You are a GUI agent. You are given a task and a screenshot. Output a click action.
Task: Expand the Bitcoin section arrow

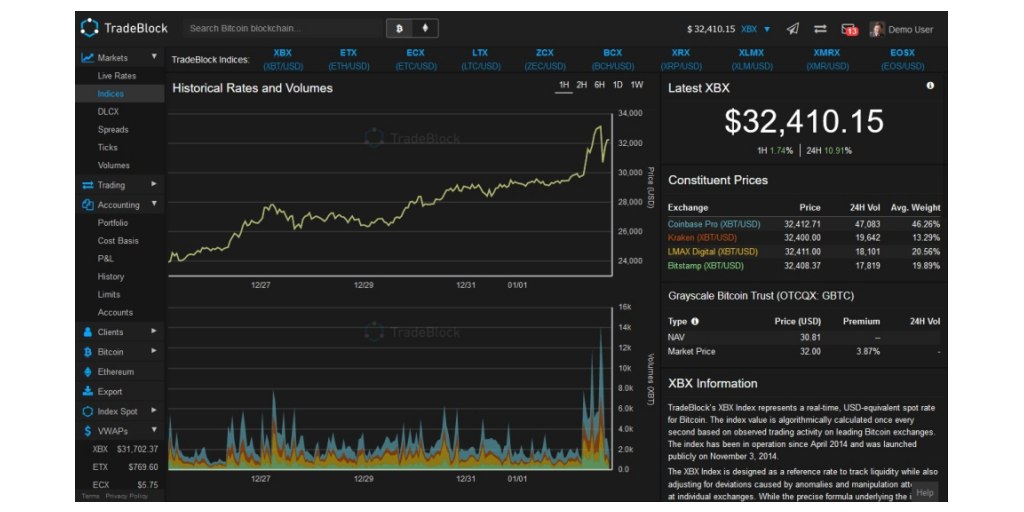click(x=154, y=351)
